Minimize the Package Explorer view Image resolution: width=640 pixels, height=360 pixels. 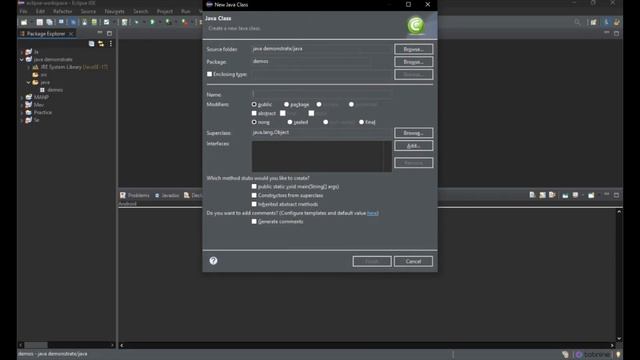coord(100,33)
